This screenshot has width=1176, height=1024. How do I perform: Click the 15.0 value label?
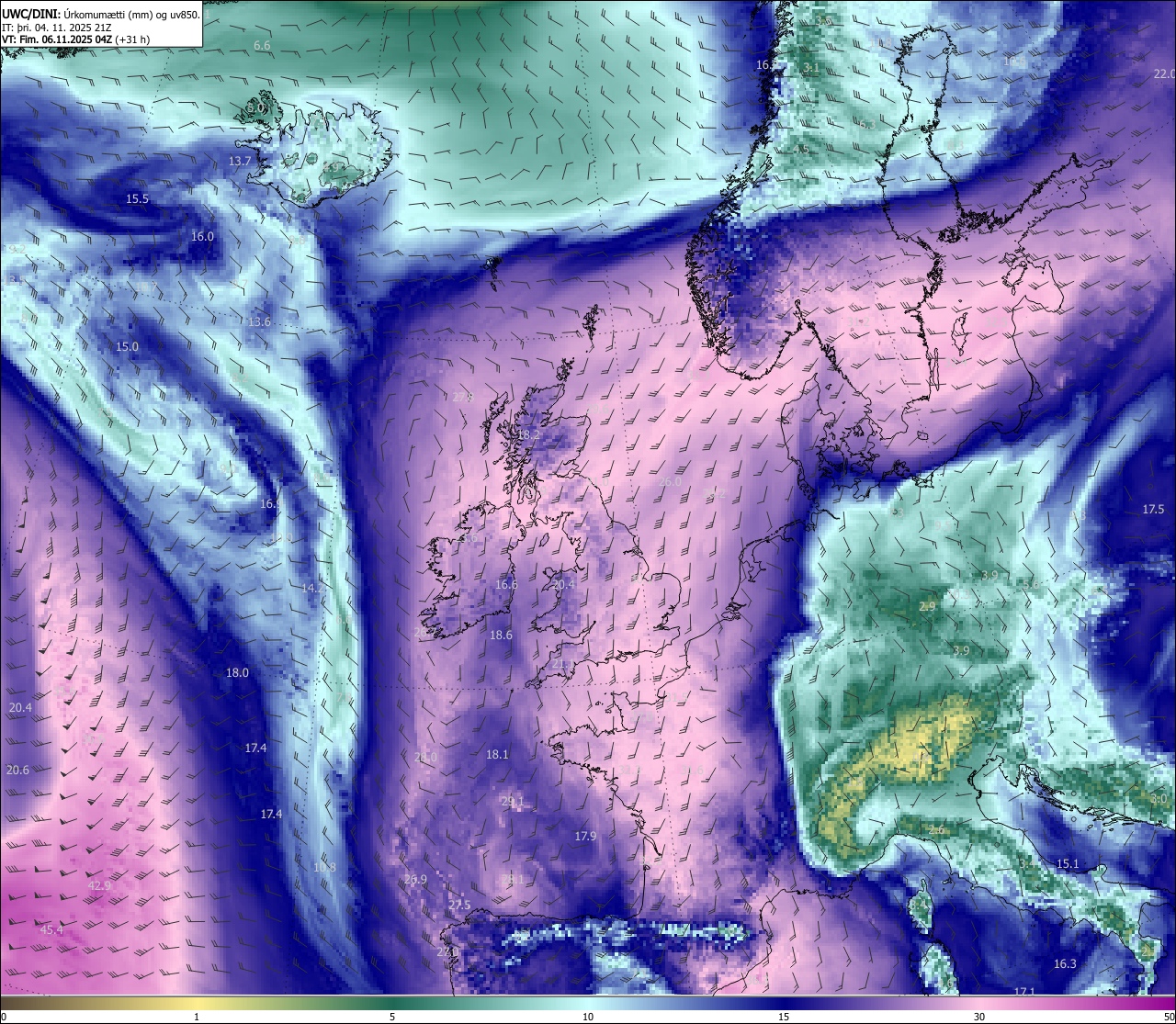[127, 346]
